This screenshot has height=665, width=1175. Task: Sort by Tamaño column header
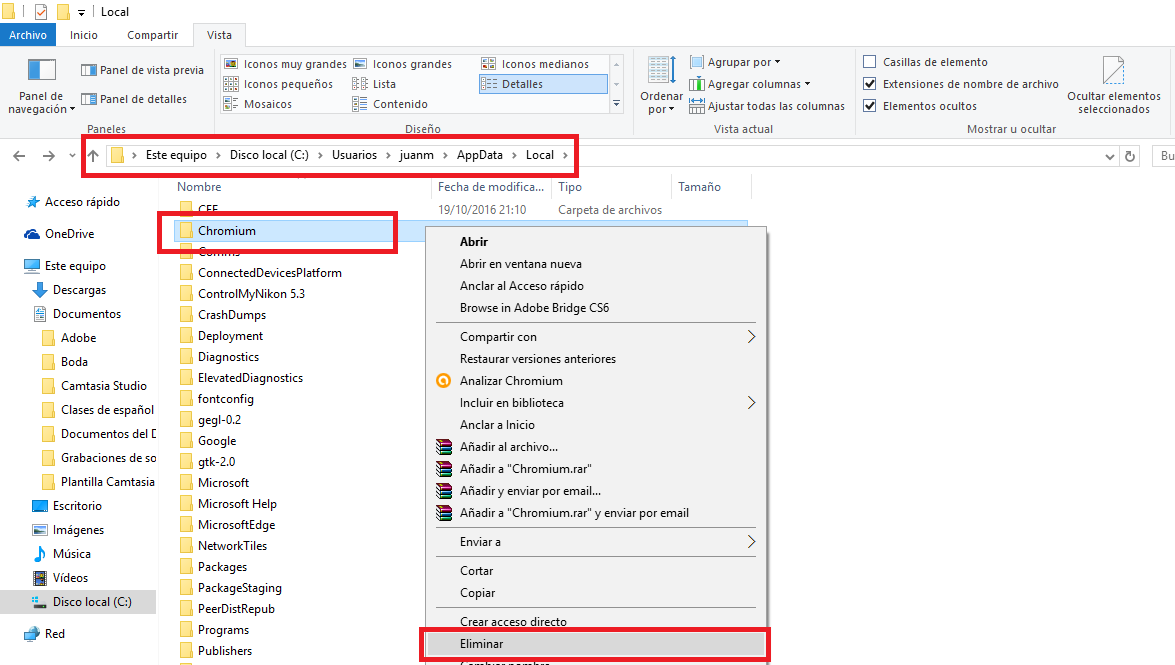point(699,187)
